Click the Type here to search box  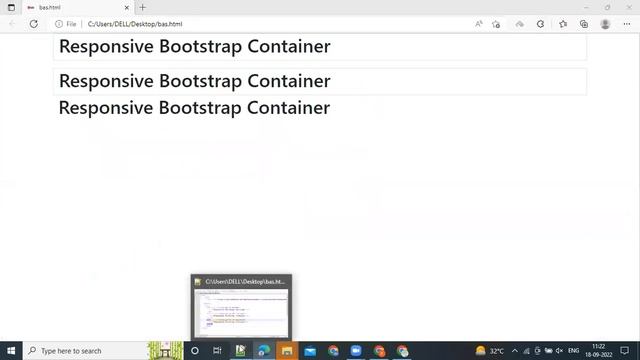click(103, 351)
